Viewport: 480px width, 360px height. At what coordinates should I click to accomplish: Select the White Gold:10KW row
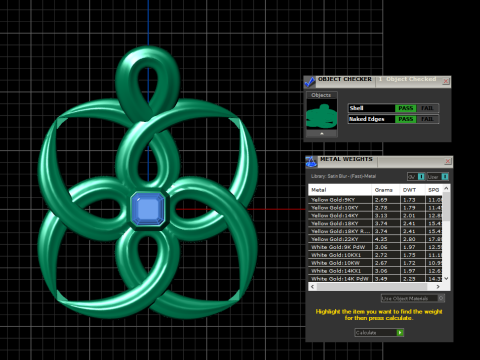[x=375, y=263]
